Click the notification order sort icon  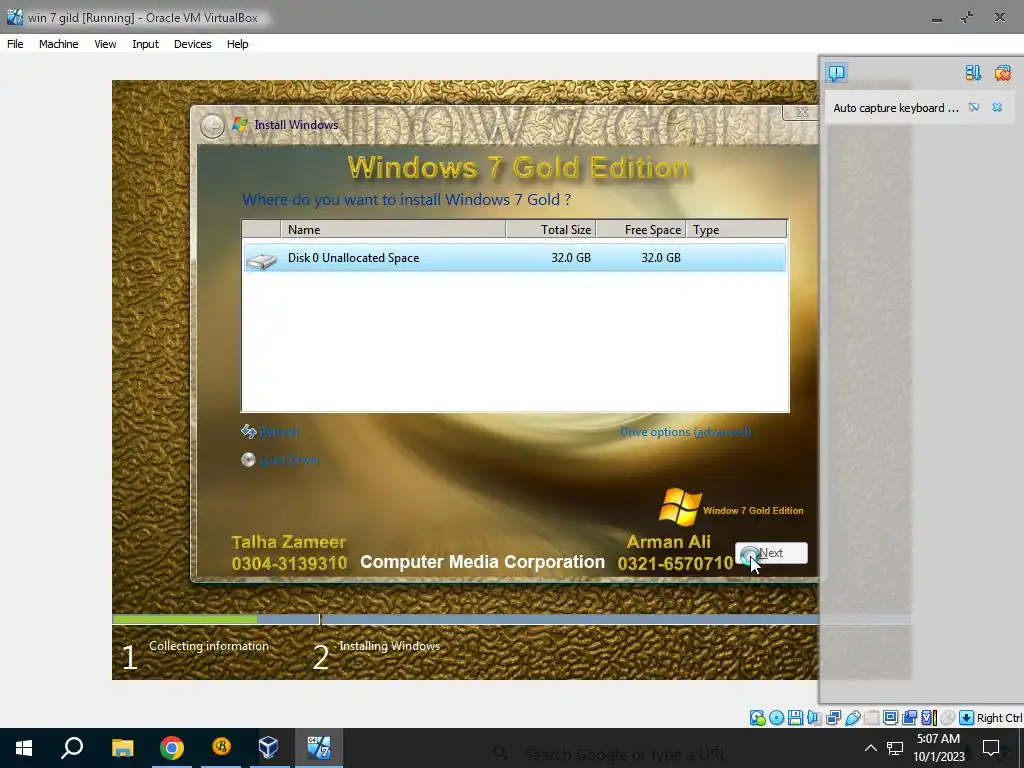pyautogui.click(x=973, y=72)
